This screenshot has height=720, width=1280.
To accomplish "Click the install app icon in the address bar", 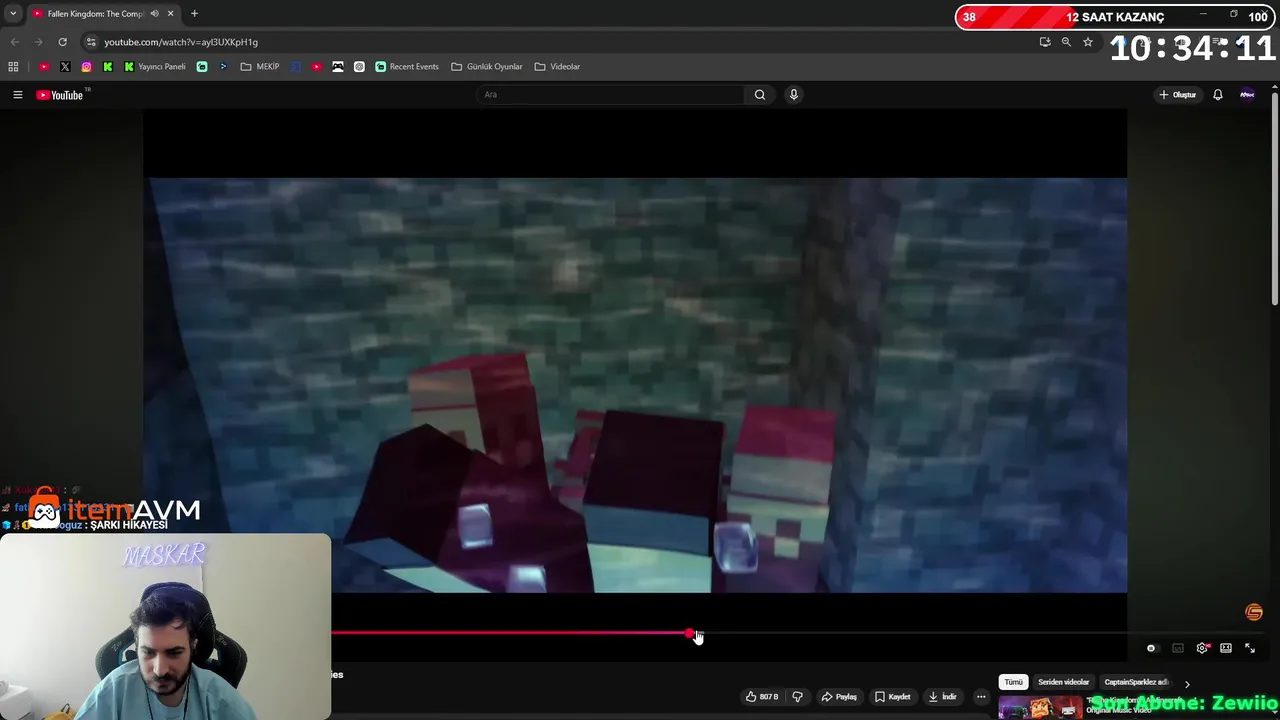I will tap(1045, 42).
